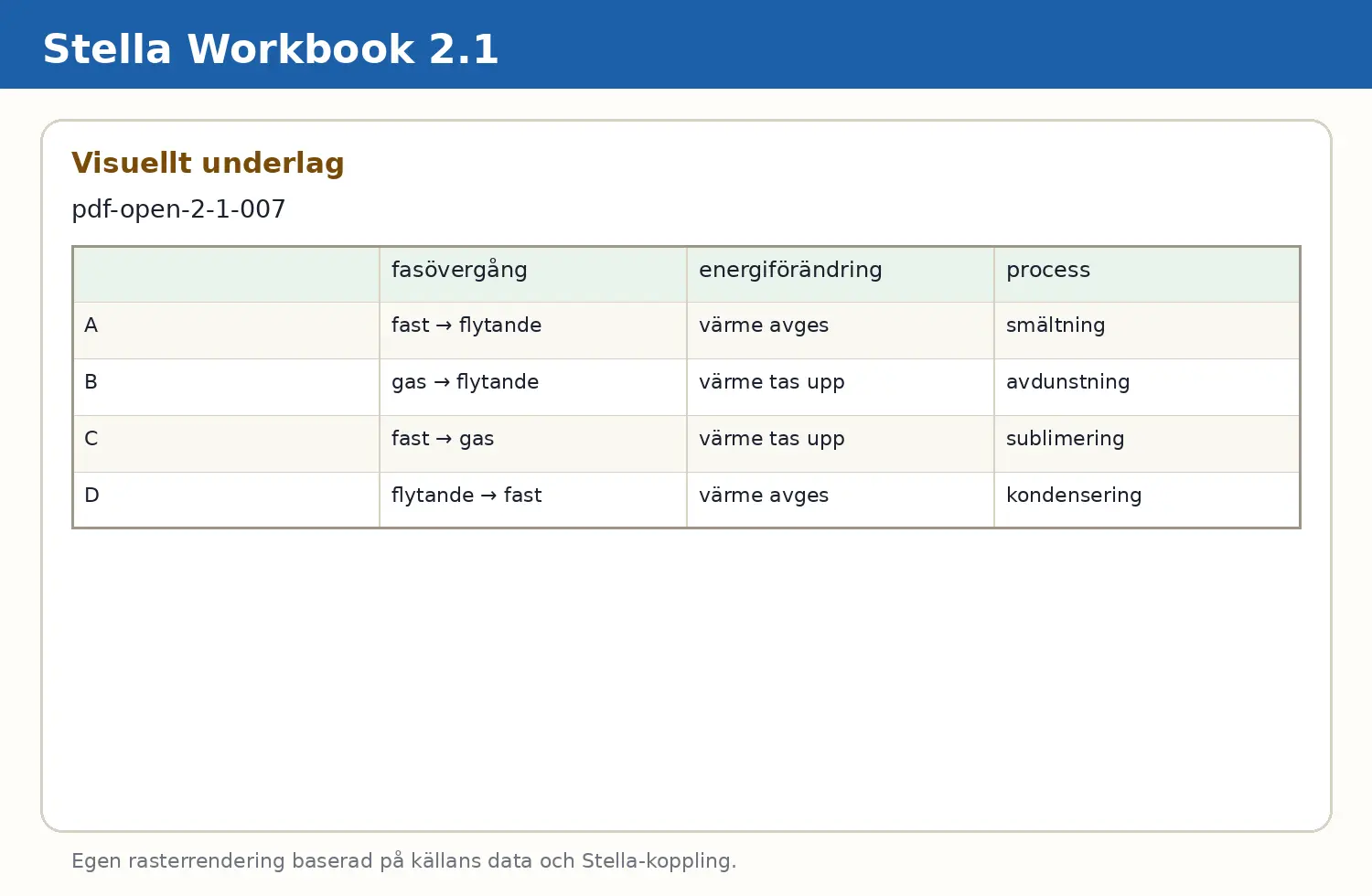The image size is (1372, 896).
Task: Click row label C
Action: (x=226, y=443)
